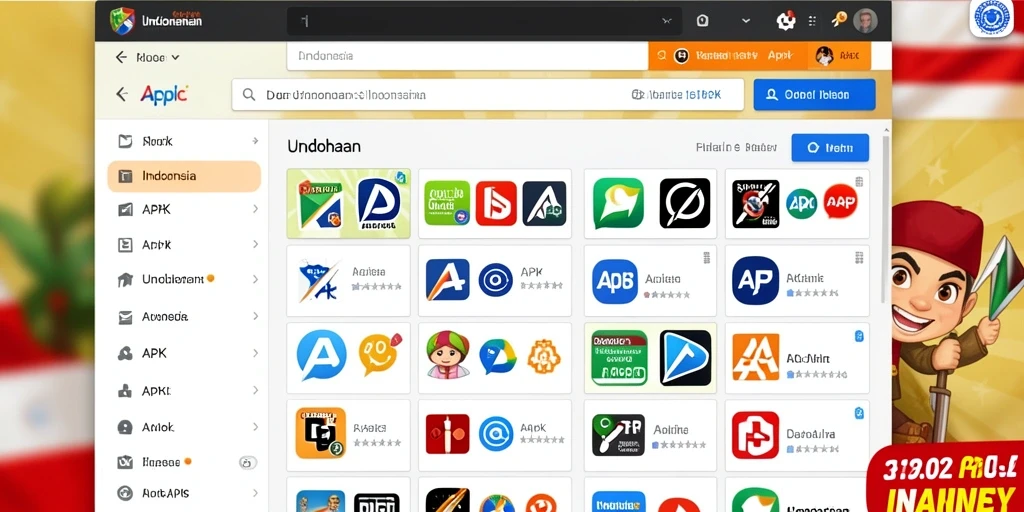Image resolution: width=1024 pixels, height=512 pixels.
Task: Click the small blue badge on the AOchlrit card
Action: click(x=859, y=336)
